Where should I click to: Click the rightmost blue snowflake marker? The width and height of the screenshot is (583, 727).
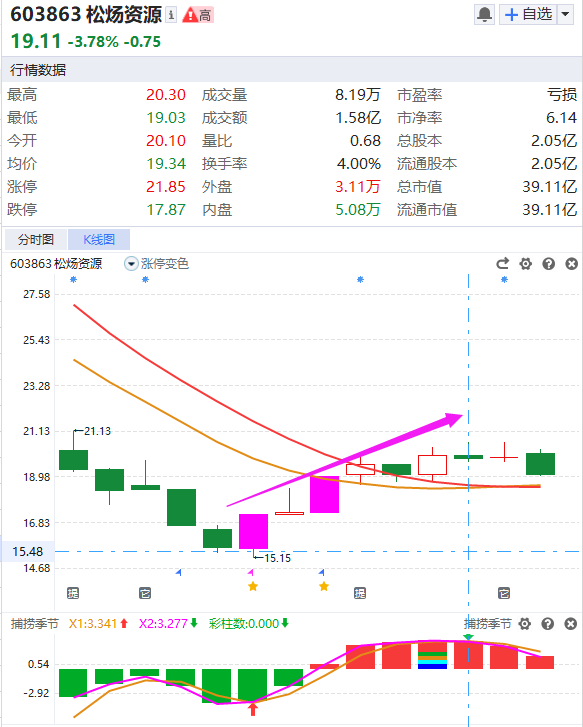[504, 280]
